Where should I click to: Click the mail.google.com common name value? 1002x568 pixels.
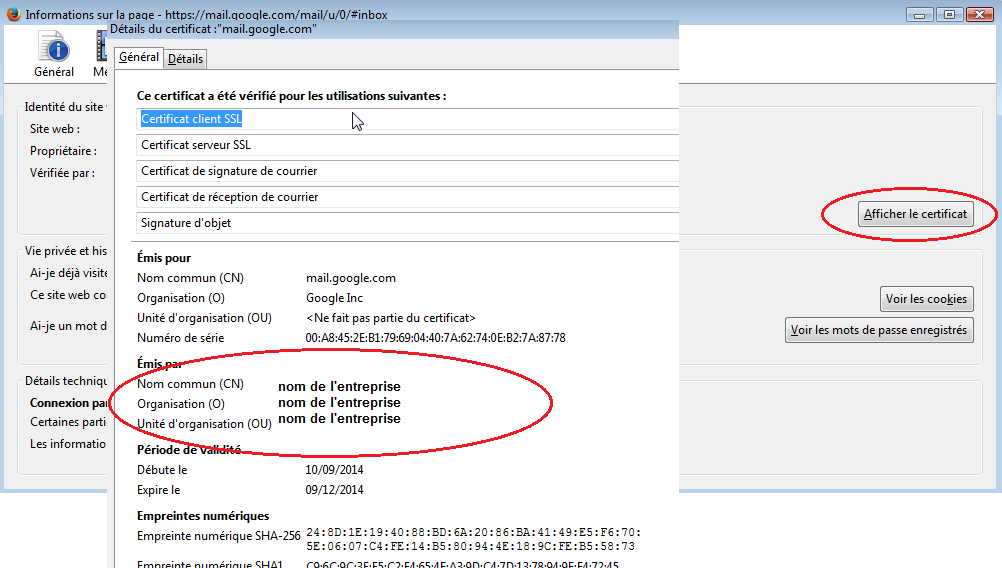(351, 278)
